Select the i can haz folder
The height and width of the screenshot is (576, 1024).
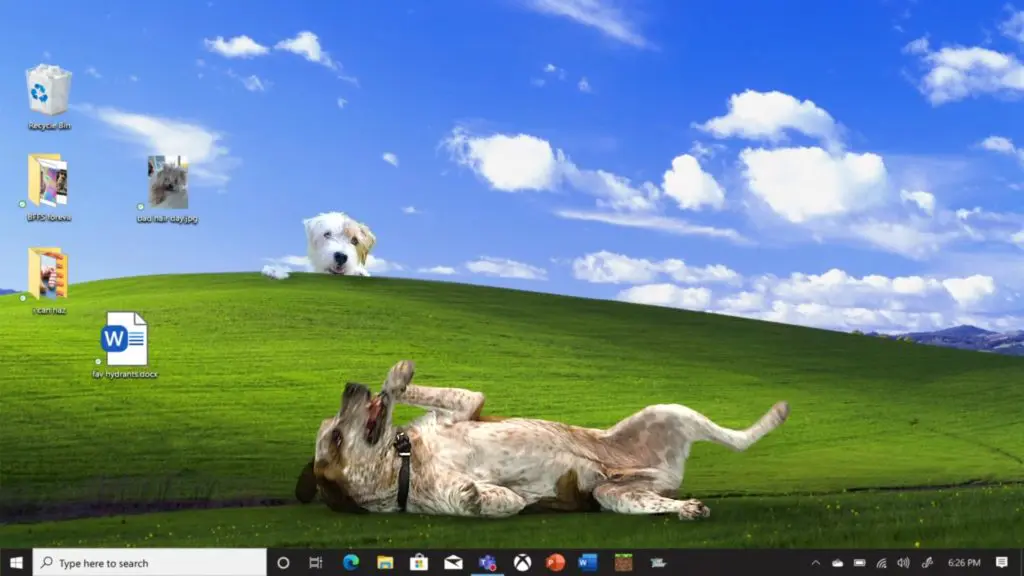(x=48, y=281)
